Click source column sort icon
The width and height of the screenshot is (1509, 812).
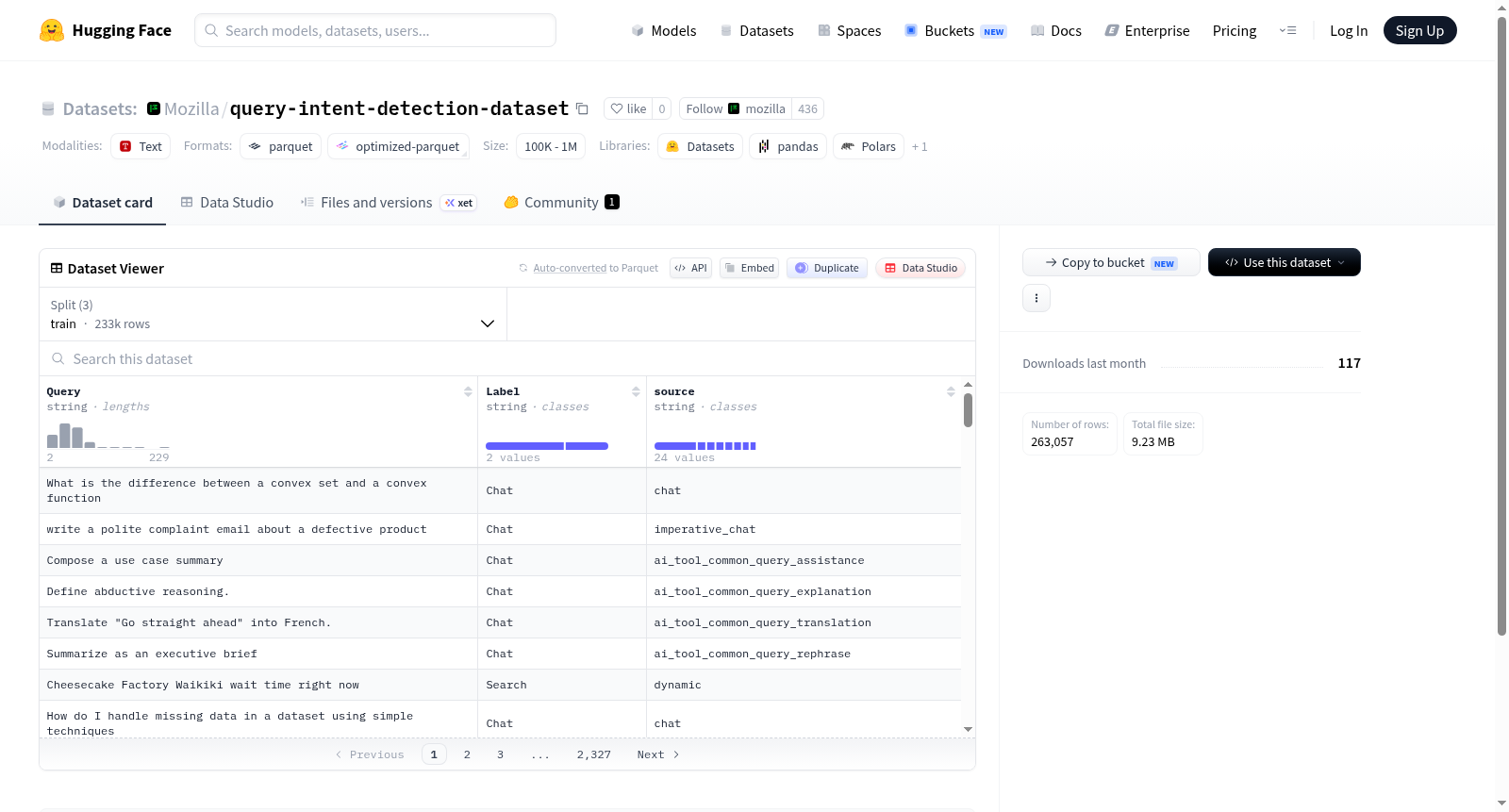[x=951, y=391]
